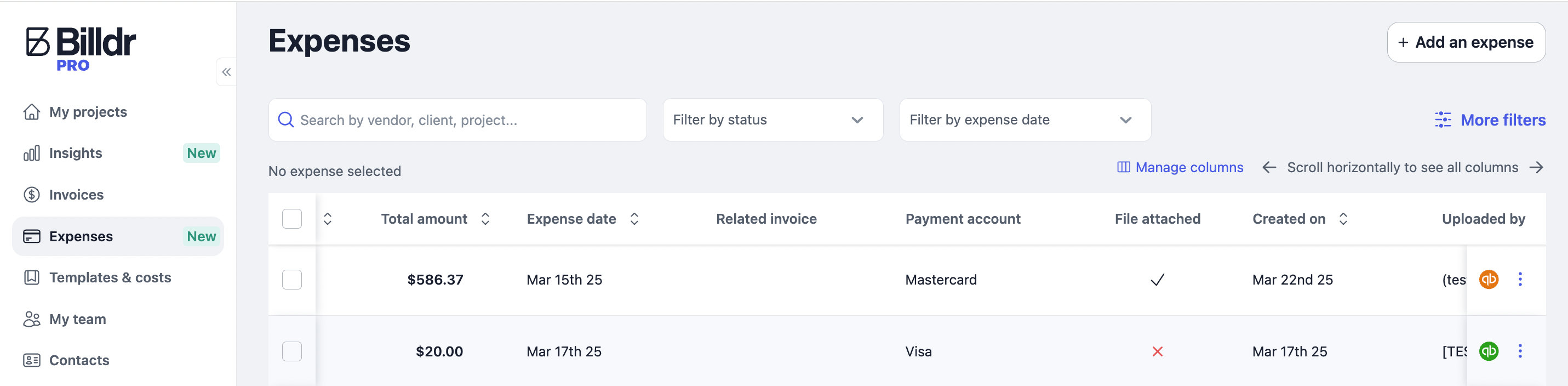Click right arrow to scroll columns

point(1536,167)
